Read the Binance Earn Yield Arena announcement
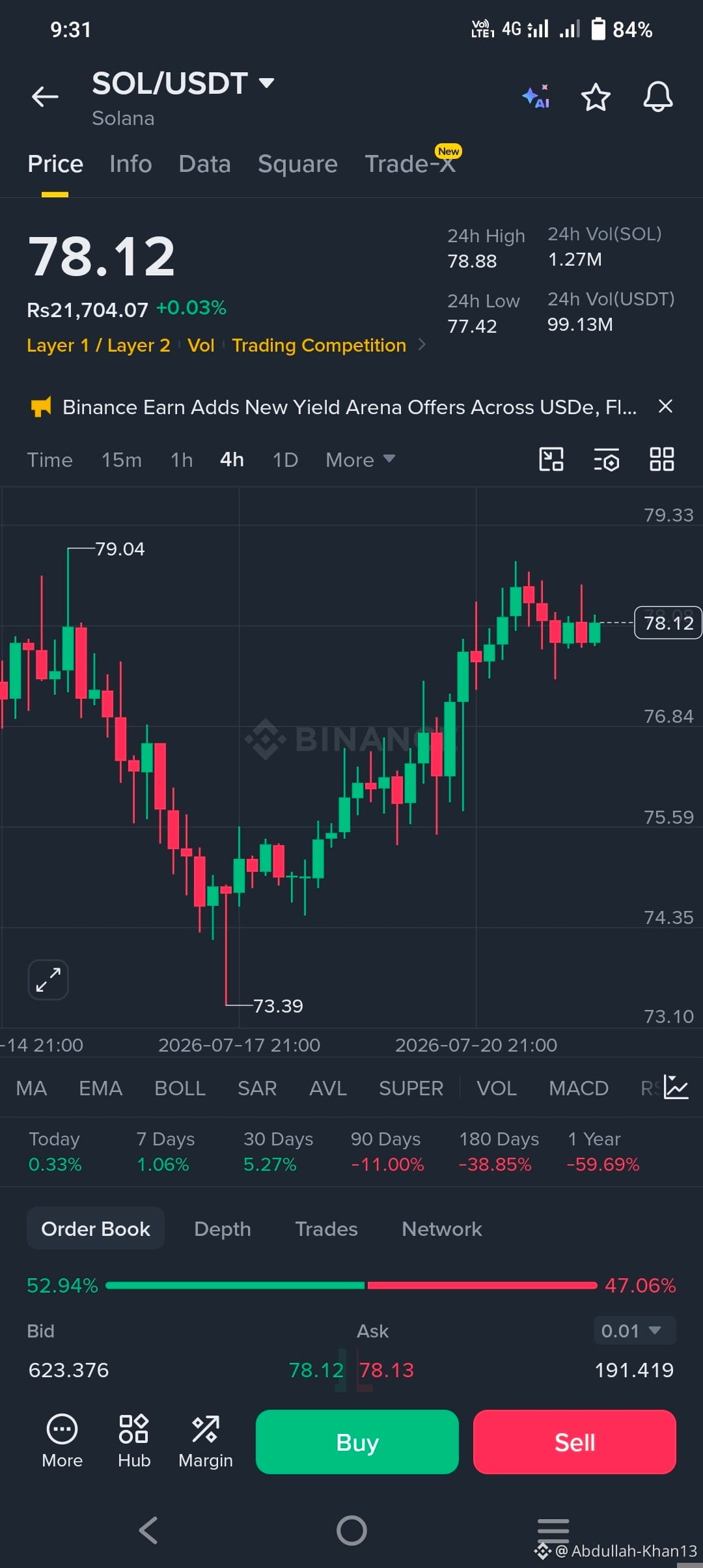Screen dimensions: 703x1568 350,407
